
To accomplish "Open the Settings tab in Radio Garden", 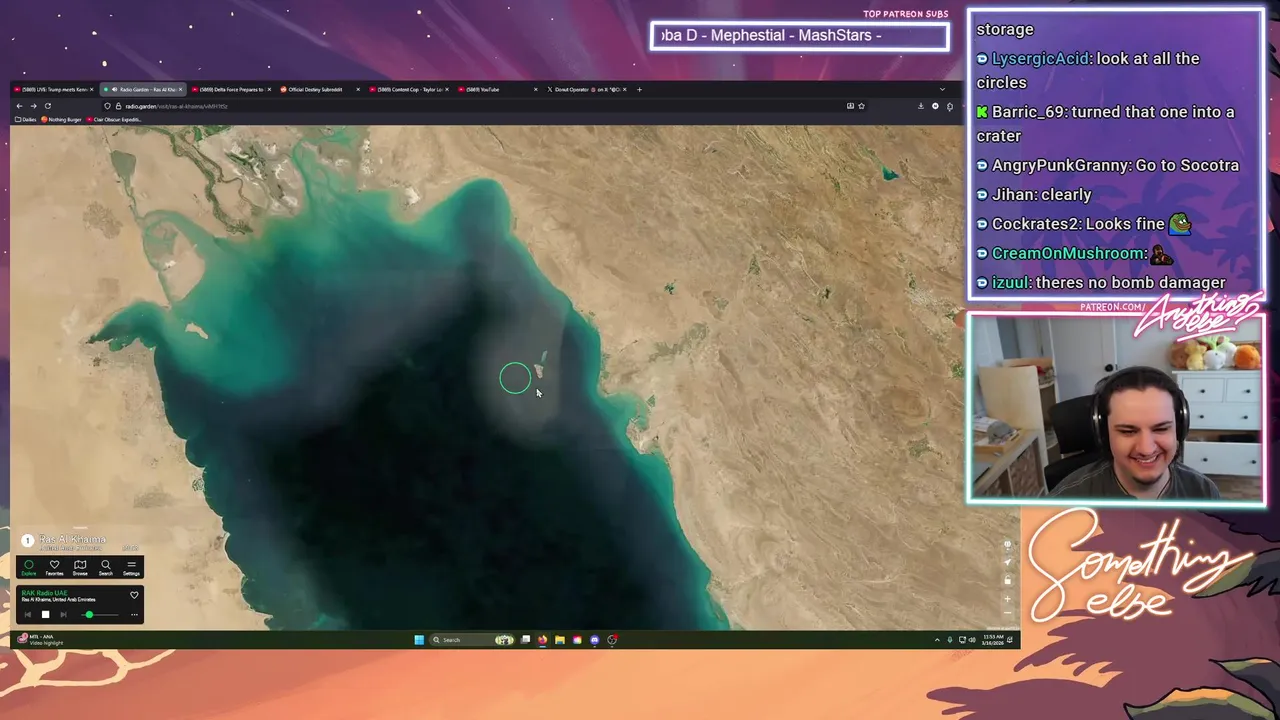I will click(x=131, y=568).
